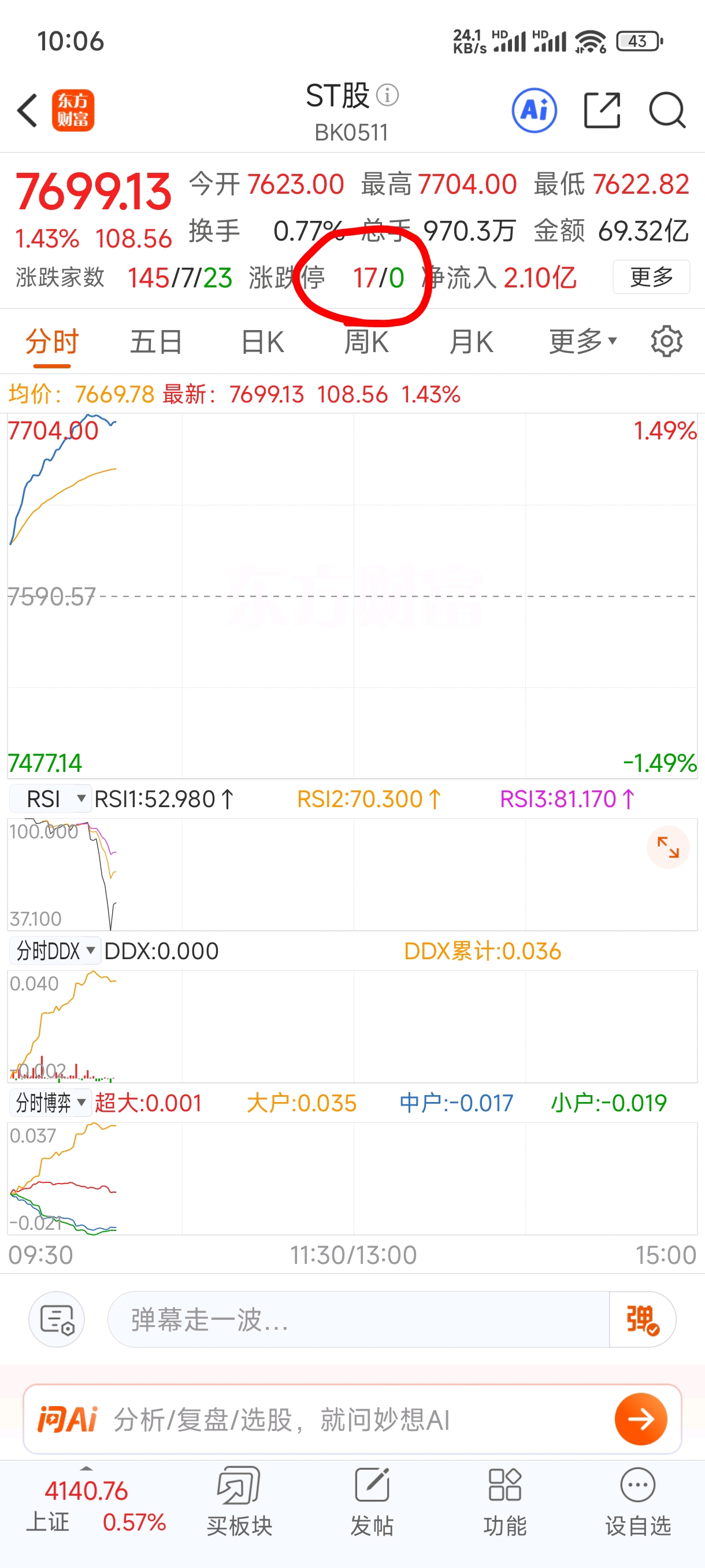
Task: Tap the 更多 button for more data
Action: coord(651,278)
